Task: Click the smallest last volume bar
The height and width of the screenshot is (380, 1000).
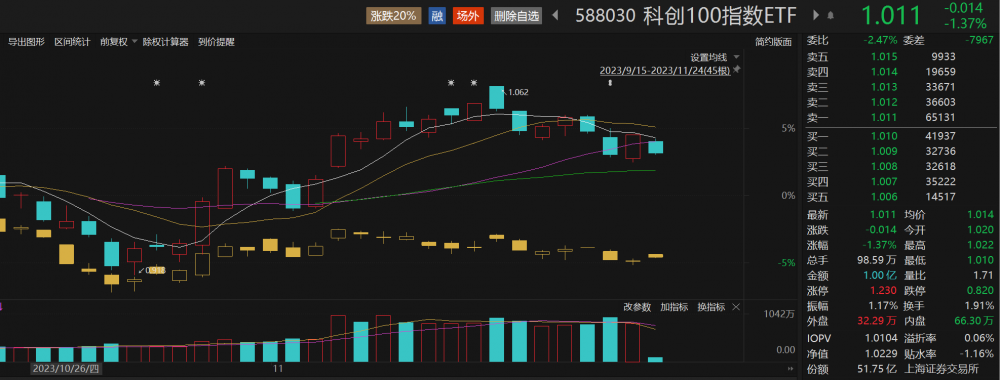Action: tap(656, 360)
